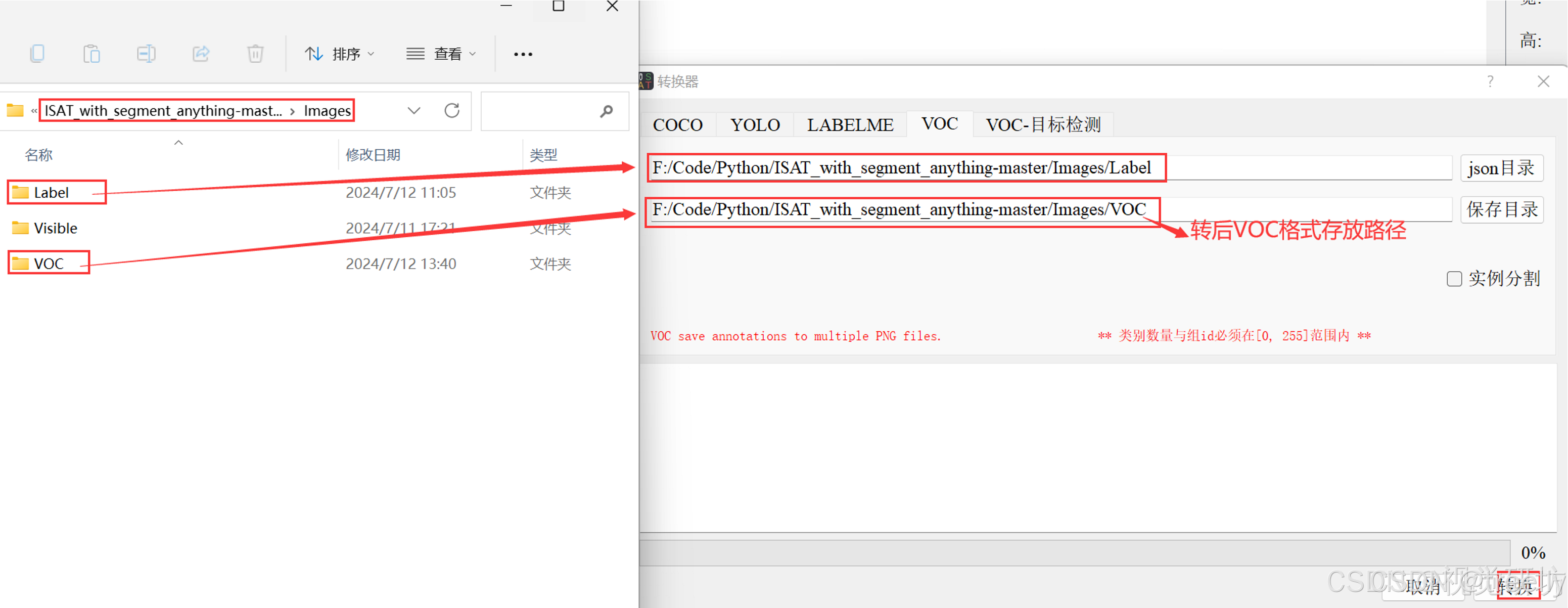The height and width of the screenshot is (608, 1568).
Task: Click the Share icon in toolbar
Action: point(201,54)
